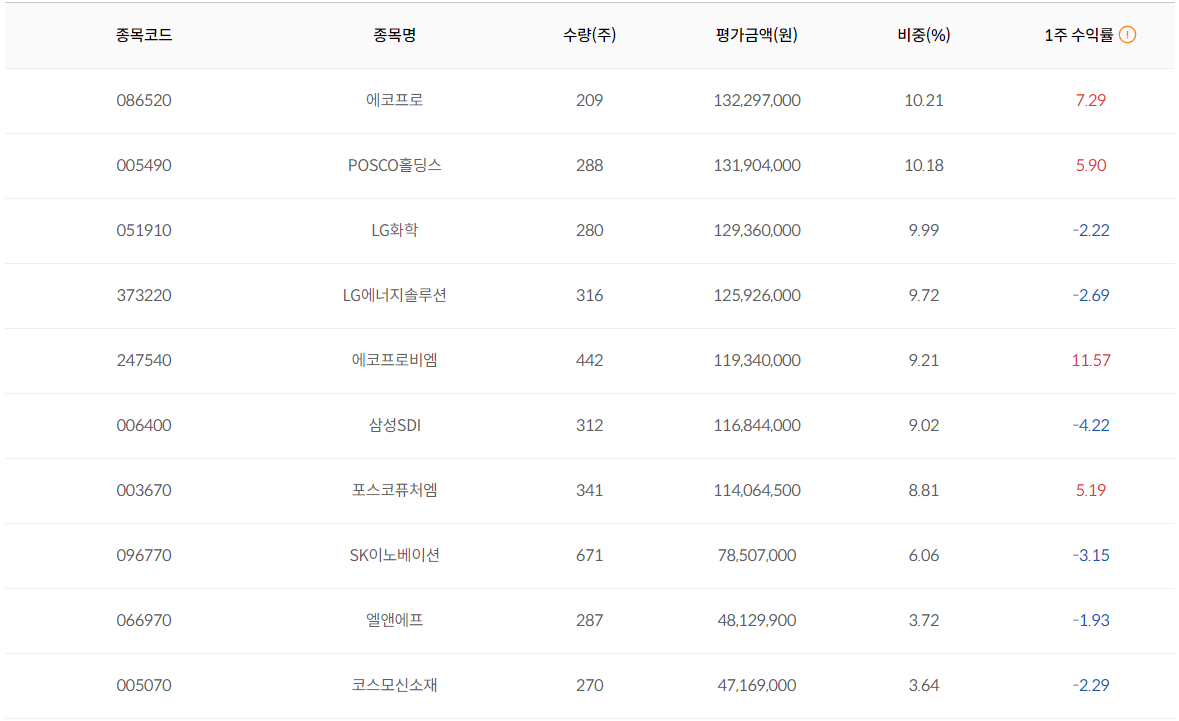This screenshot has width=1179, height=721.
Task: Select stock code 005070
Action: tap(144, 686)
